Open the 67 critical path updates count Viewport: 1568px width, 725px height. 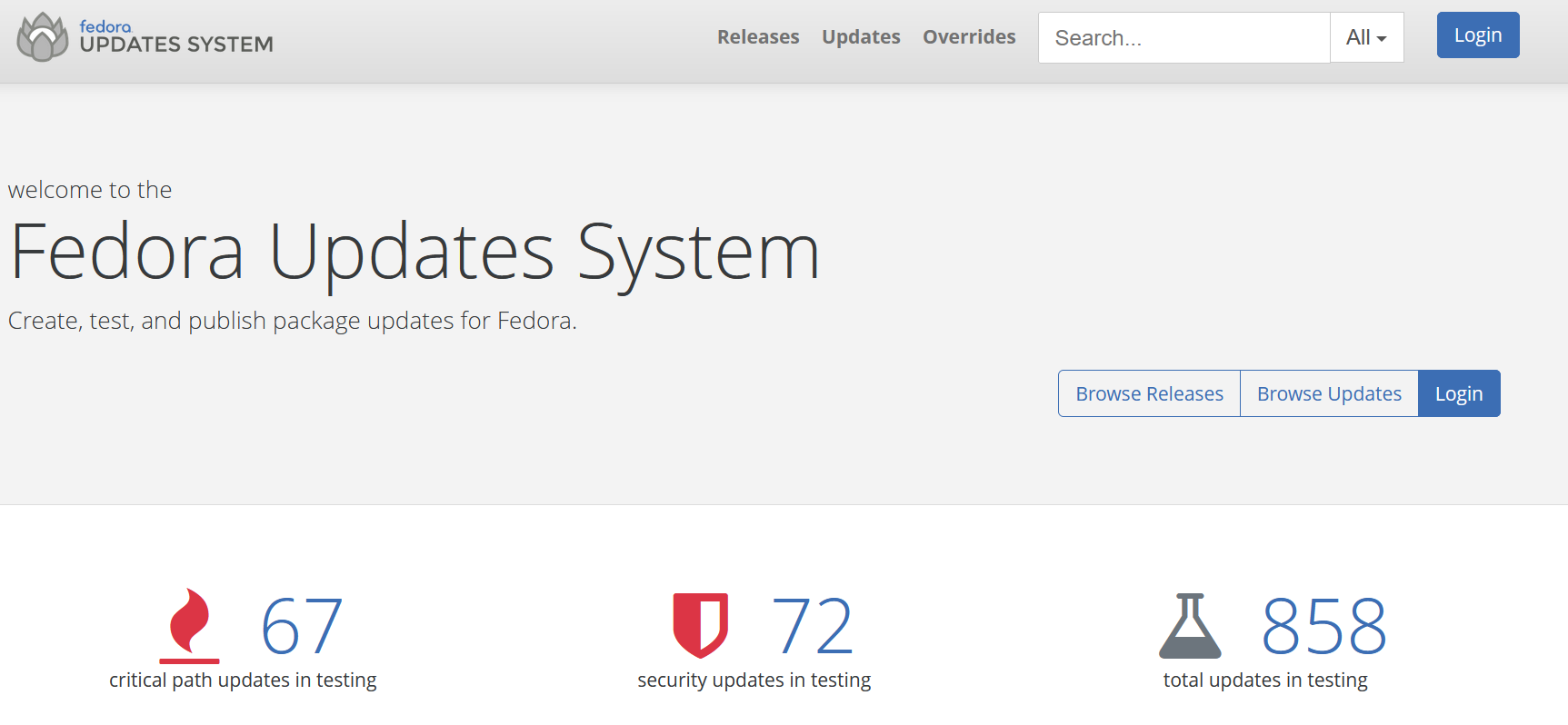point(302,626)
